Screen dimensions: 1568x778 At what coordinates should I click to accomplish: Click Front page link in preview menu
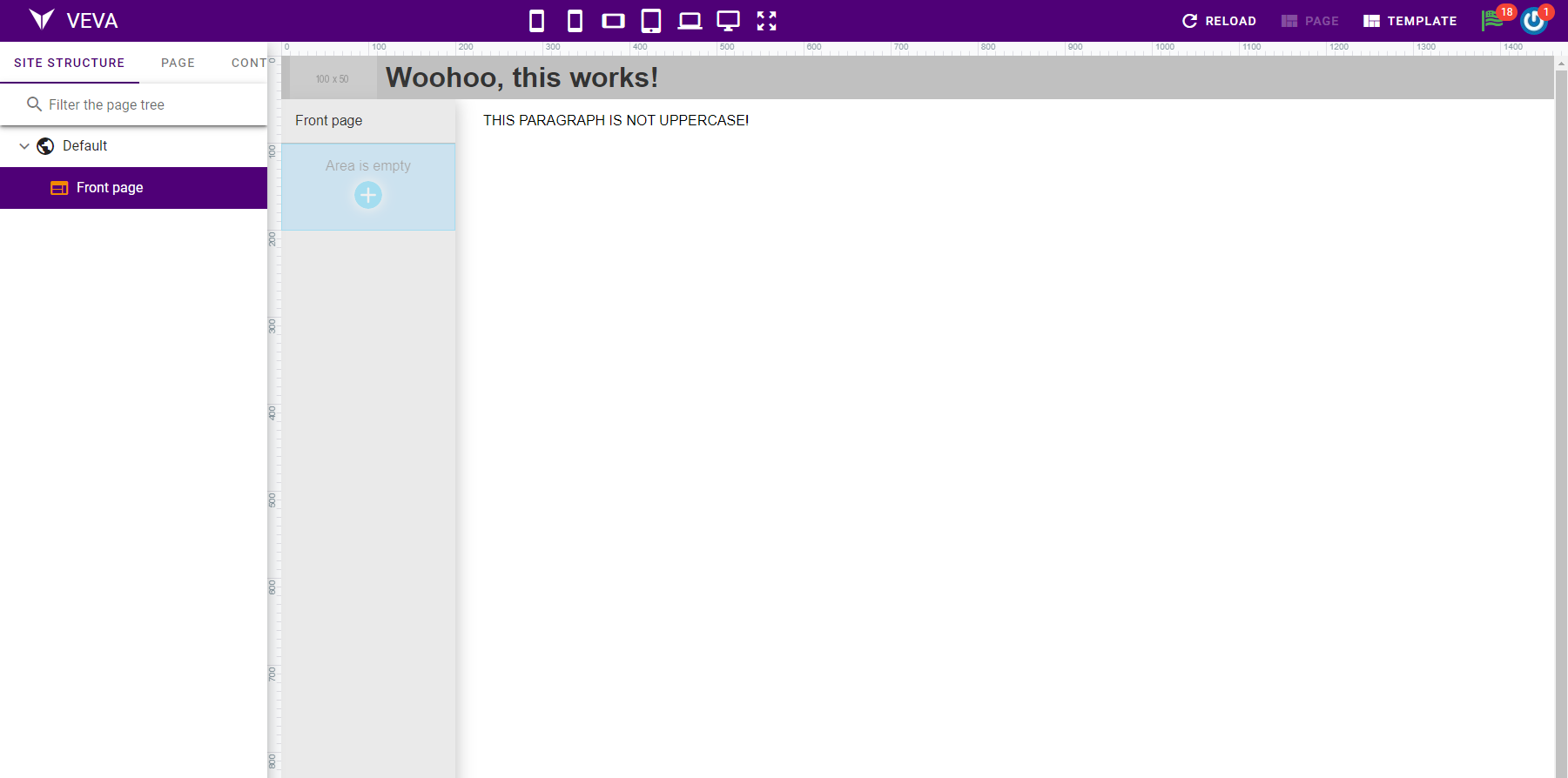coord(329,120)
